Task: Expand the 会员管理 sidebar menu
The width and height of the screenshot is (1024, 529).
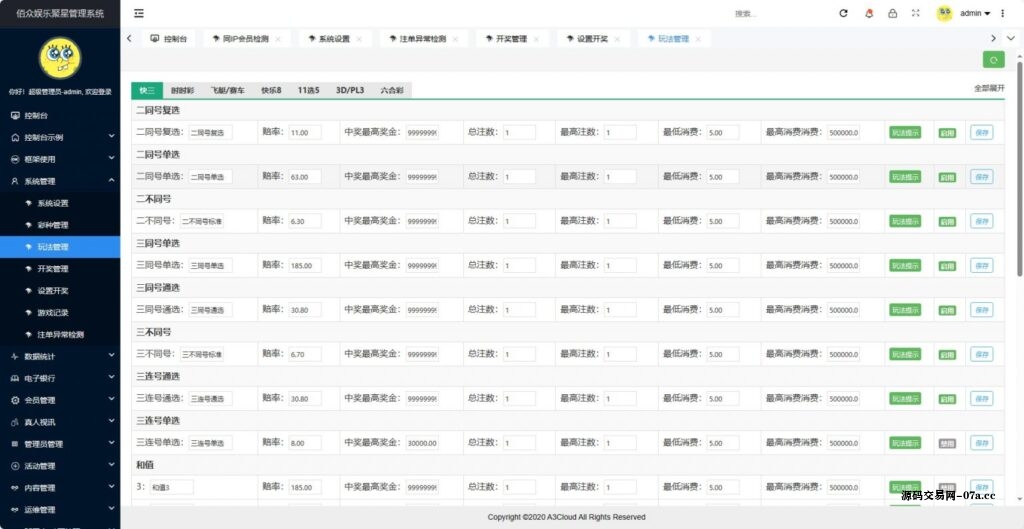Action: coord(60,400)
